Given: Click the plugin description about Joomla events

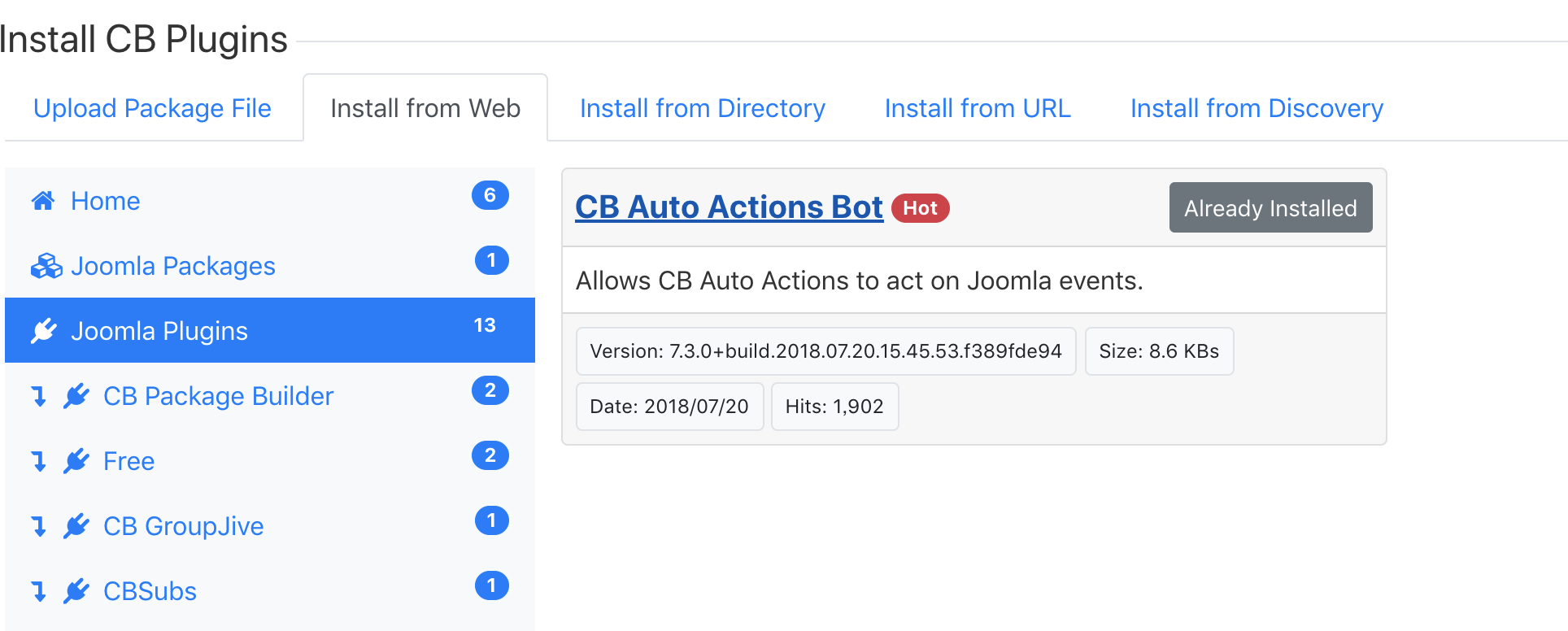Looking at the screenshot, I should point(860,281).
